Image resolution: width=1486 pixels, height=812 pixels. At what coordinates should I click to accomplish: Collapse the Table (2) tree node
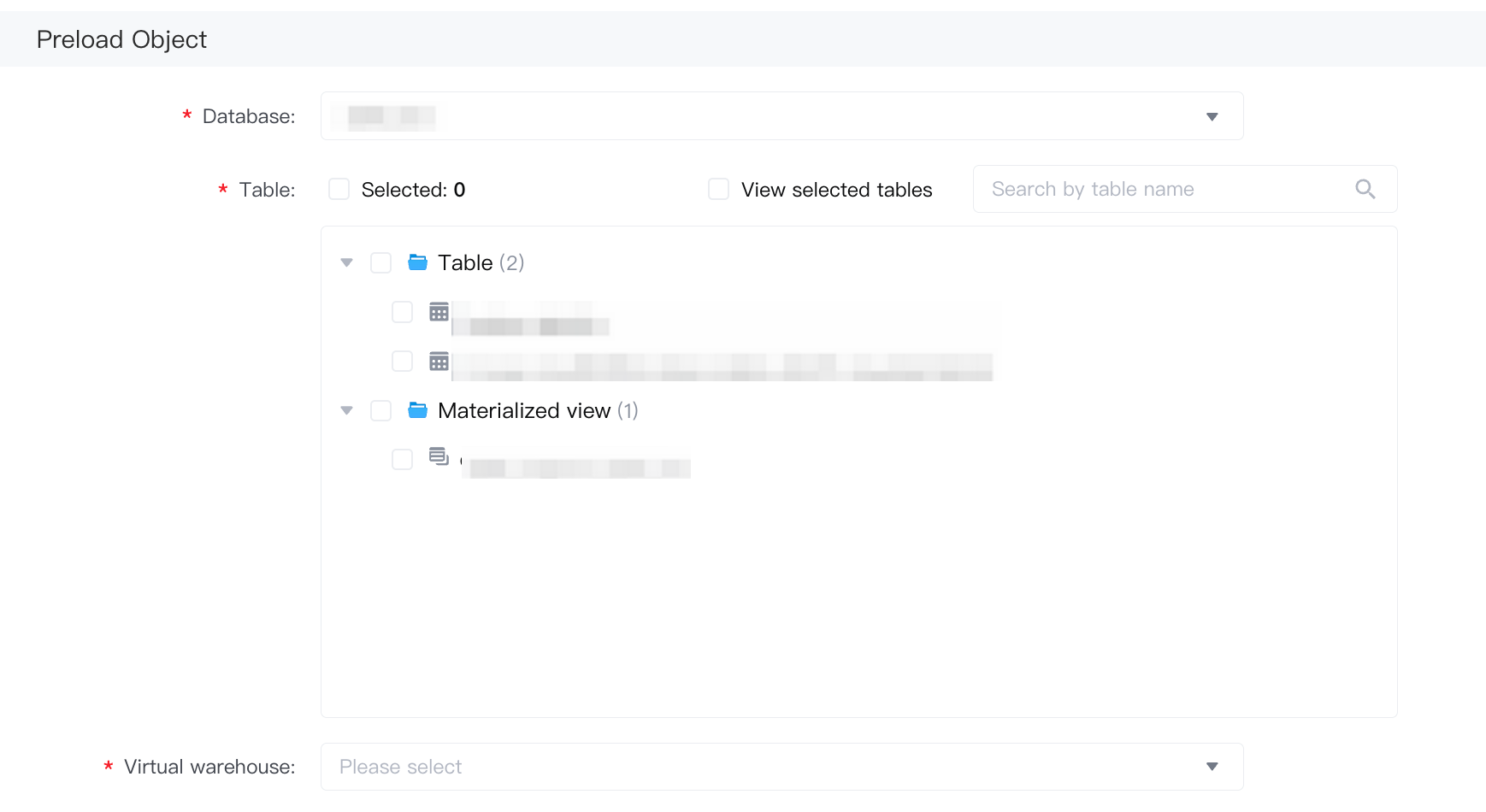point(346,262)
